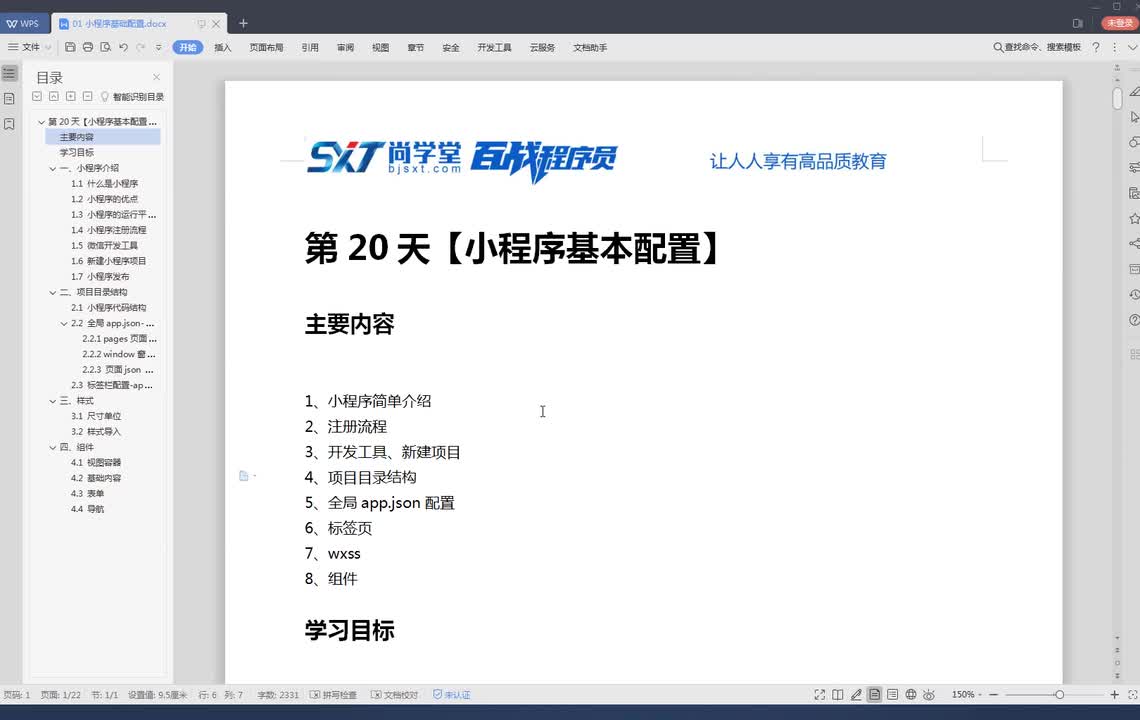Image resolution: width=1140 pixels, height=720 pixels.
Task: Switch to the 引用 ribbon tab
Action: (310, 47)
